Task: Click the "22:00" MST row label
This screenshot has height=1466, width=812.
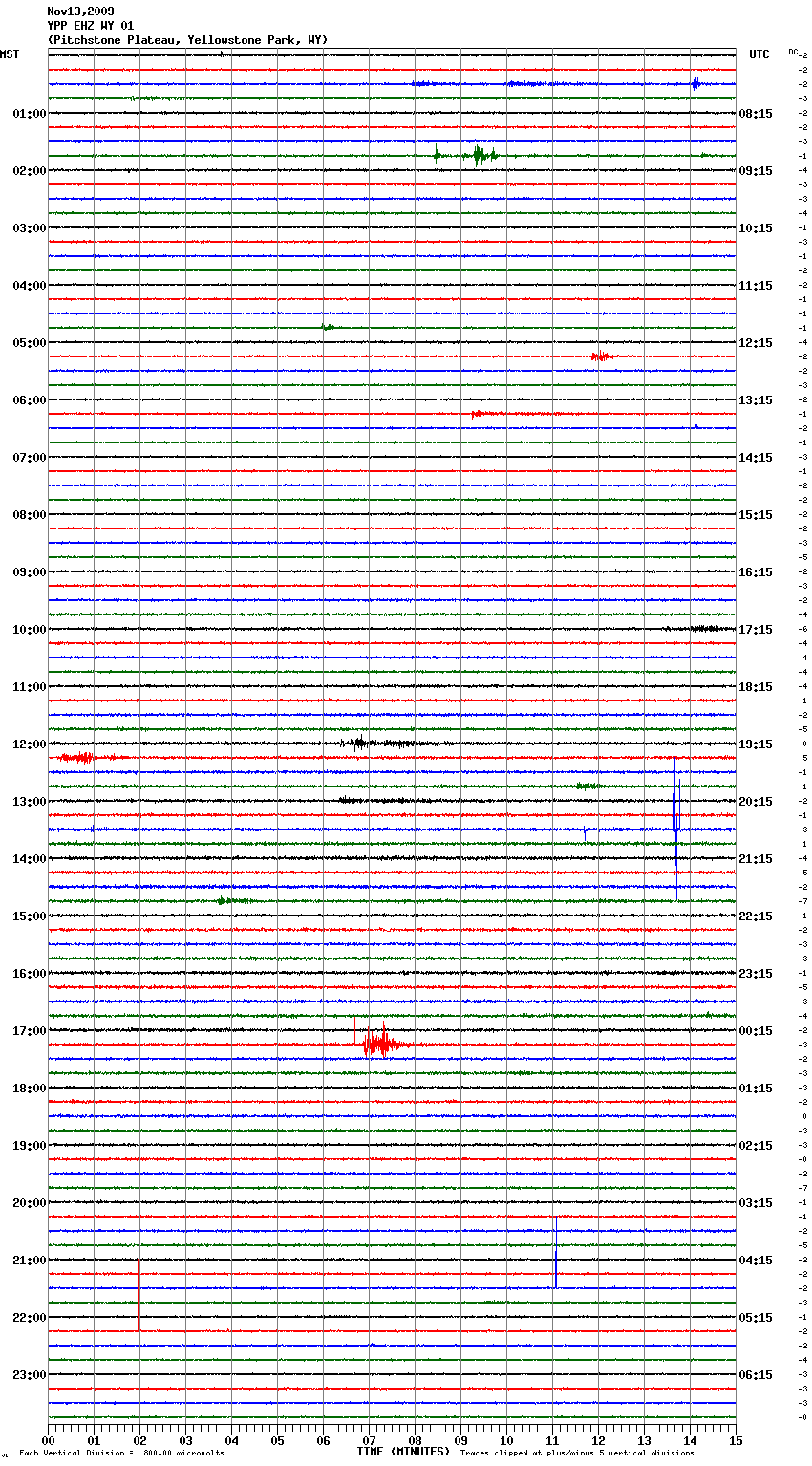Action: click(30, 1318)
